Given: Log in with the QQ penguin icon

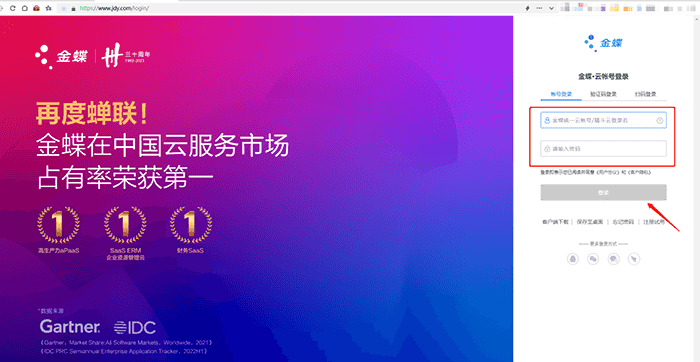Looking at the screenshot, I should pyautogui.click(x=572, y=259).
